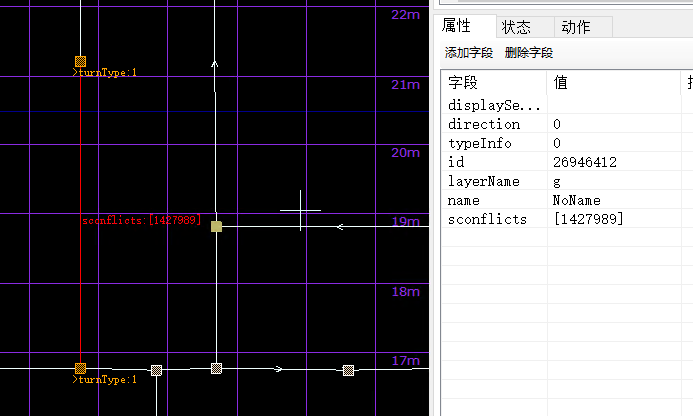693x416 pixels.
Task: Click the crosshair cursor marker on the canvas
Action: (x=300, y=211)
